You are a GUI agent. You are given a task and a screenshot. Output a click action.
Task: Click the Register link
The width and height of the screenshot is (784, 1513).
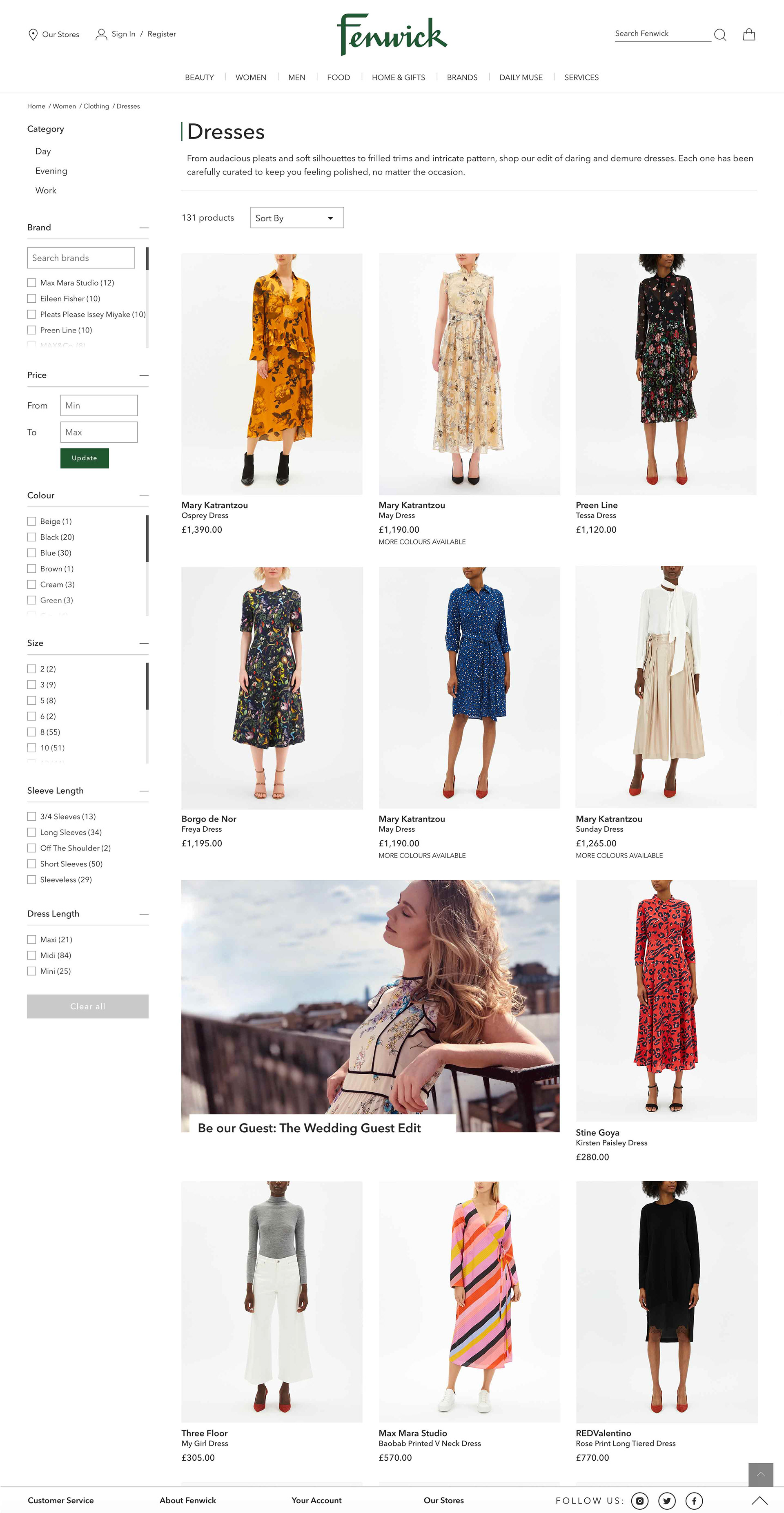(x=162, y=34)
